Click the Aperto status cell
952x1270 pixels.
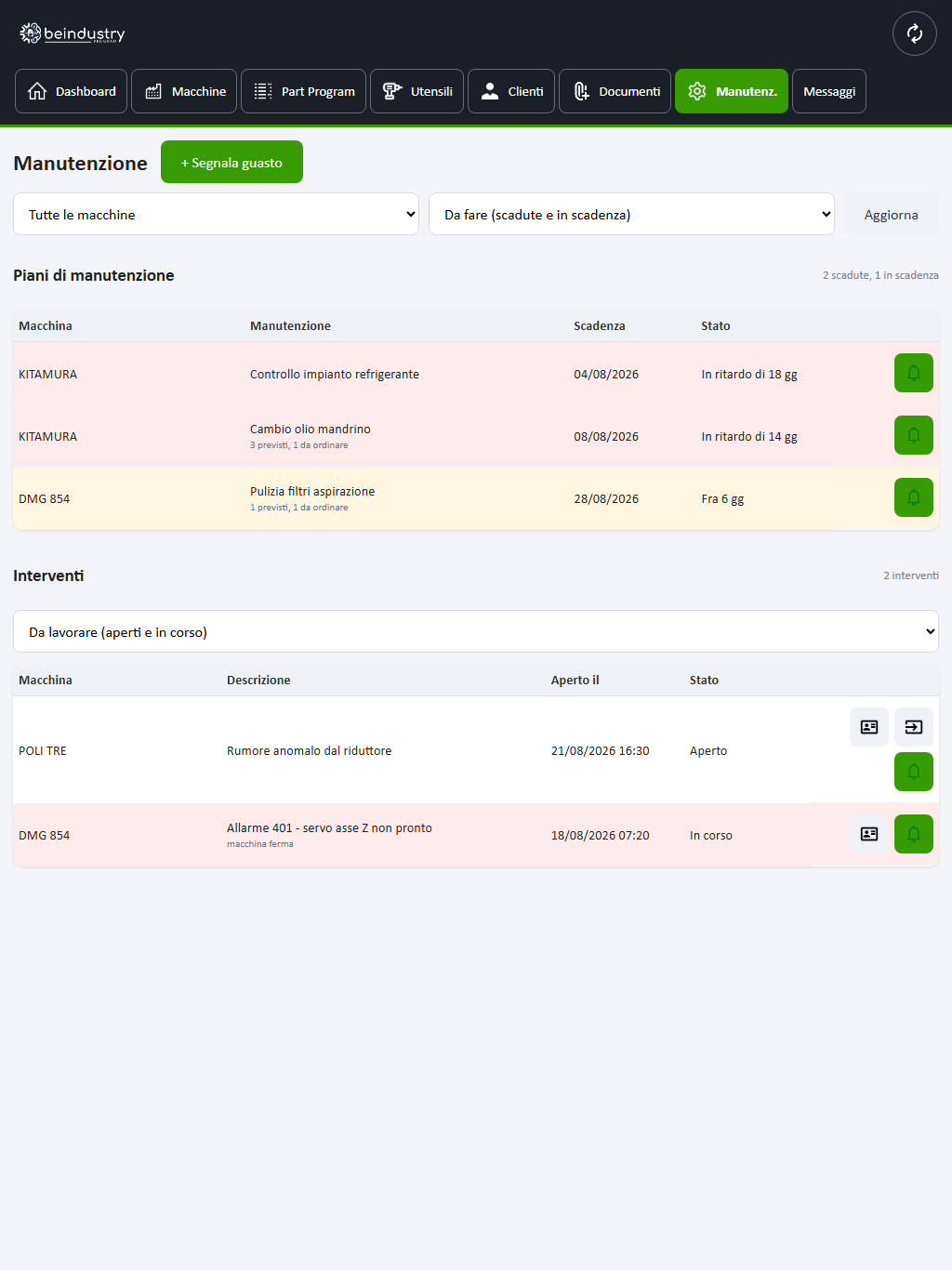point(708,750)
